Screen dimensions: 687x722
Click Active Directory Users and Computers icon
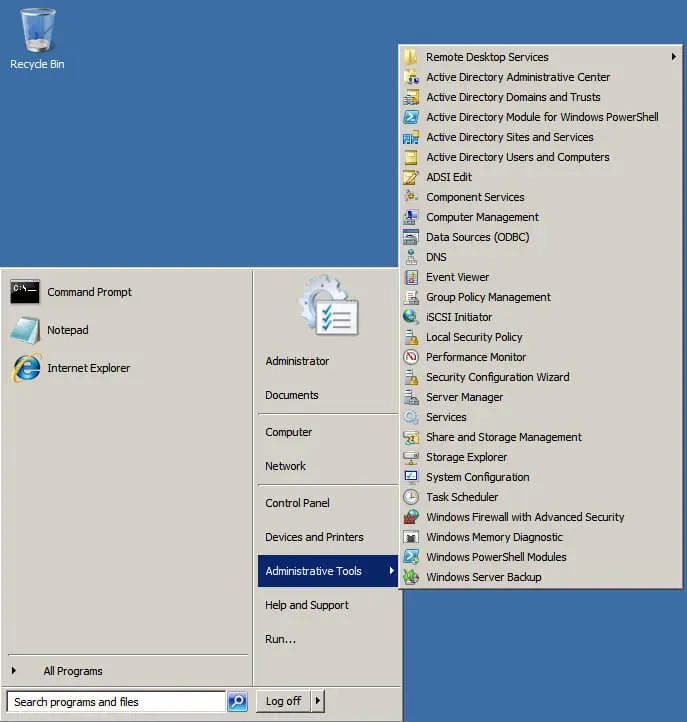(411, 157)
